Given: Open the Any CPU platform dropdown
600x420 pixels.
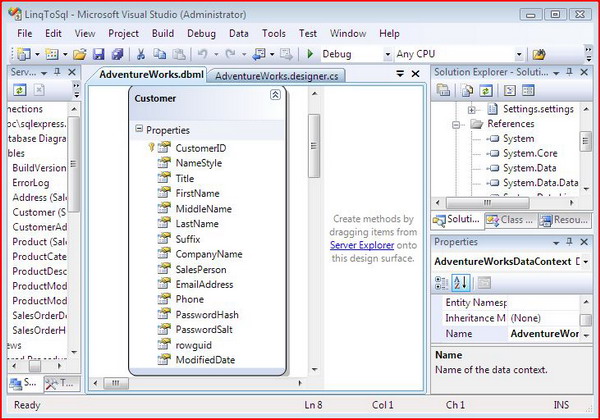Looking at the screenshot, I should tap(519, 54).
